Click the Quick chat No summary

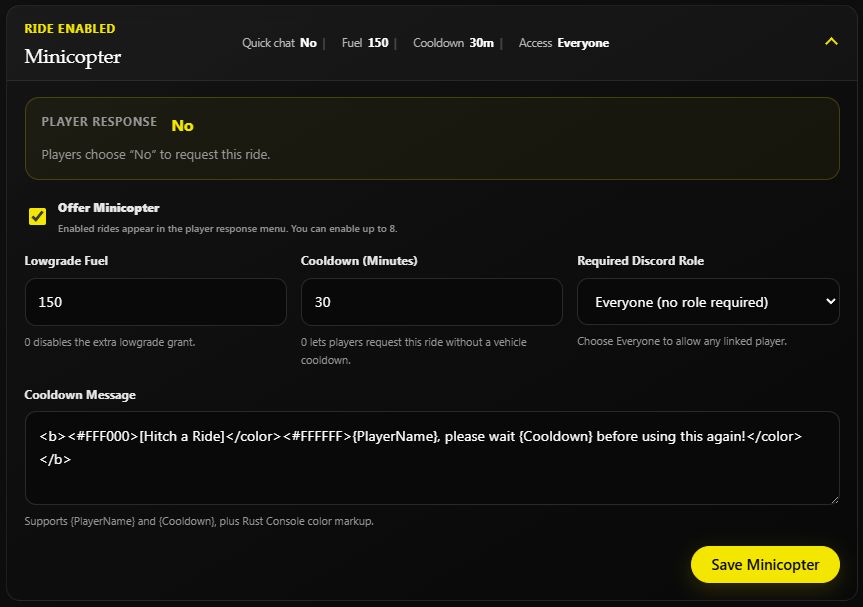coord(279,43)
